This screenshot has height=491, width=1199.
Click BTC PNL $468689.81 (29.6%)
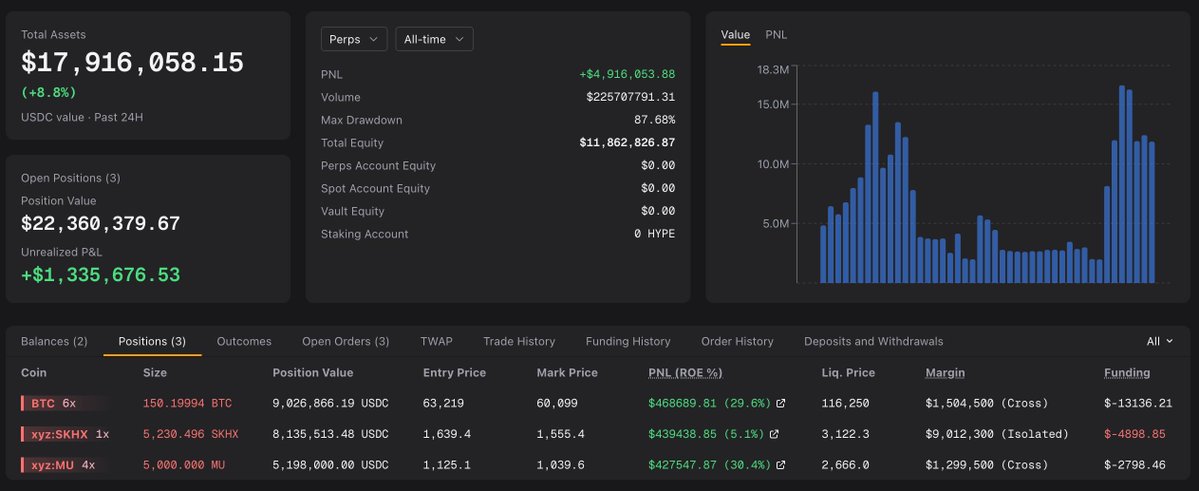tap(709, 403)
